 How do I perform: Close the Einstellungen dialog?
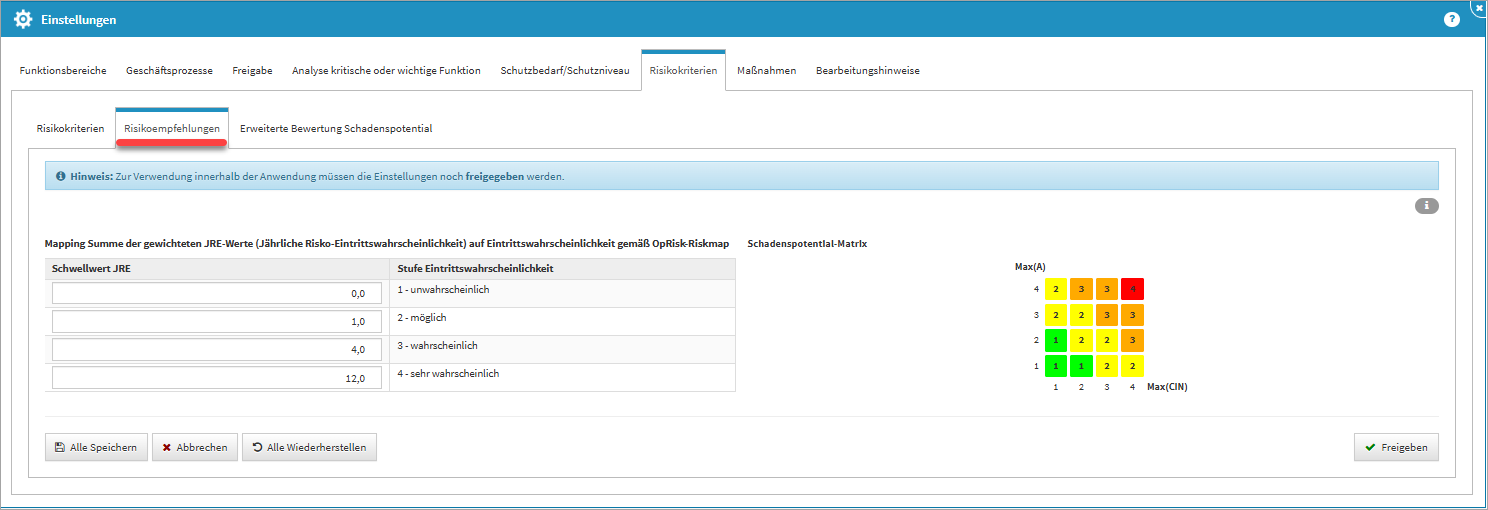(1479, 7)
